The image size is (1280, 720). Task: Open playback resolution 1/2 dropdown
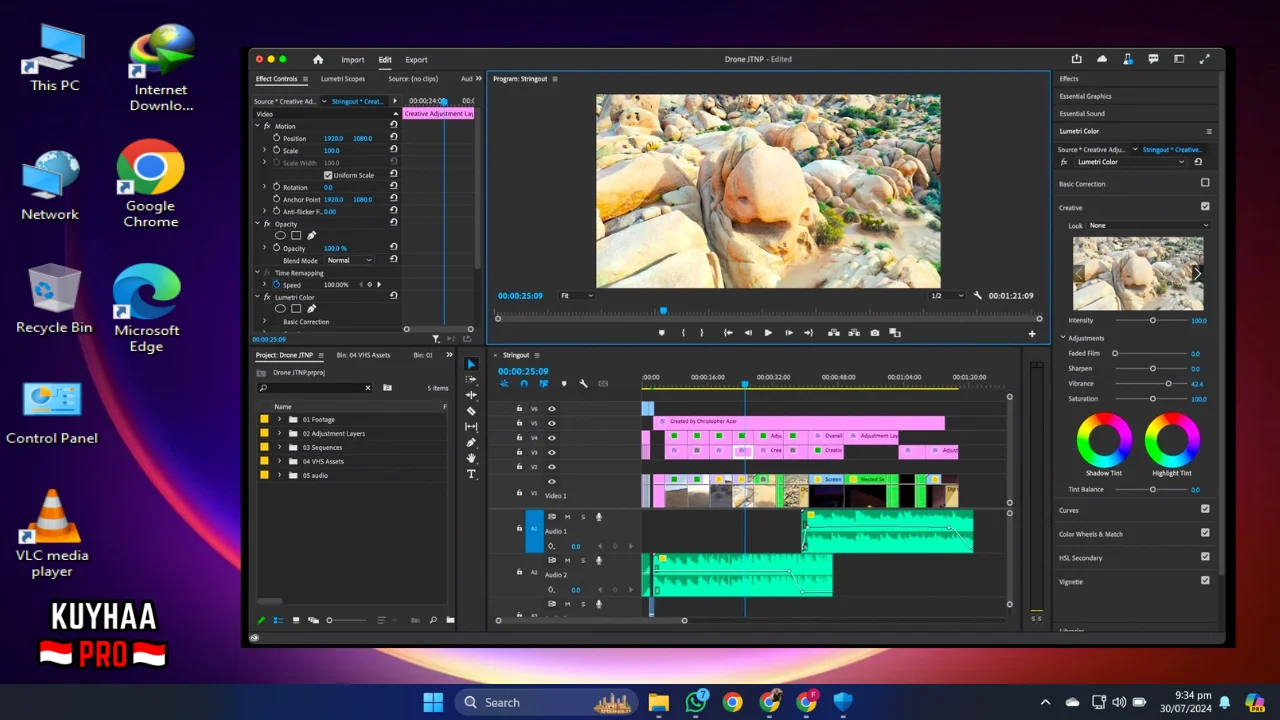(946, 296)
